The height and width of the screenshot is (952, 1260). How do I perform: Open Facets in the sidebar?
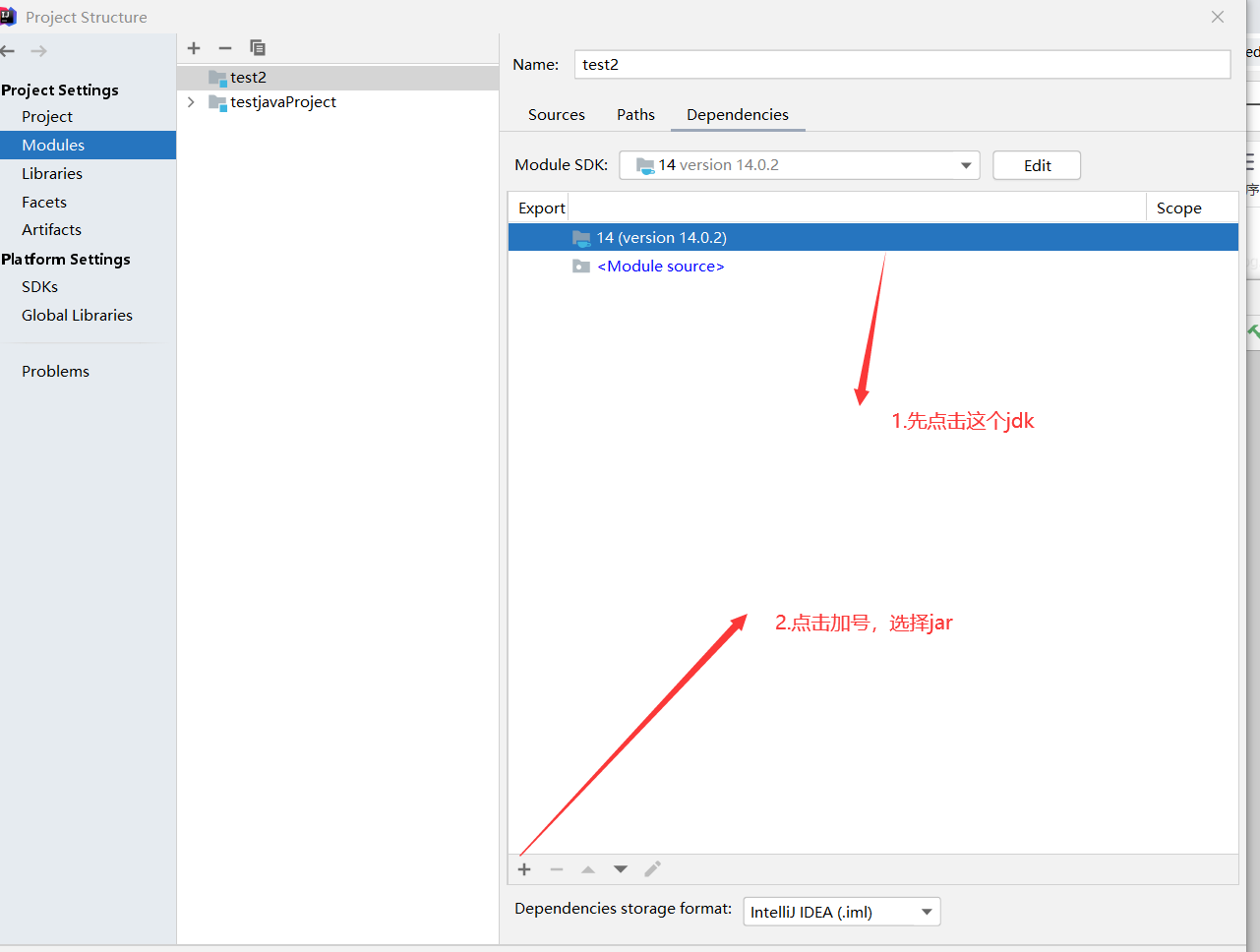(44, 203)
